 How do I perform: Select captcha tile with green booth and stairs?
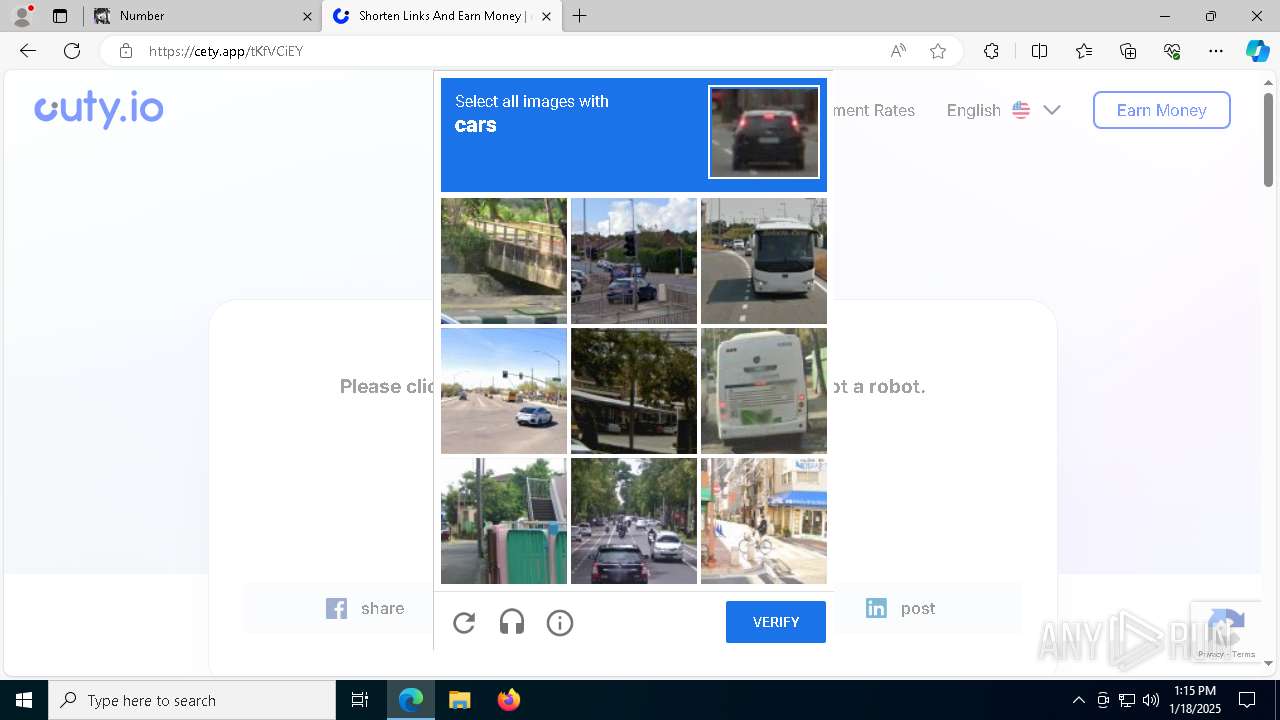504,521
